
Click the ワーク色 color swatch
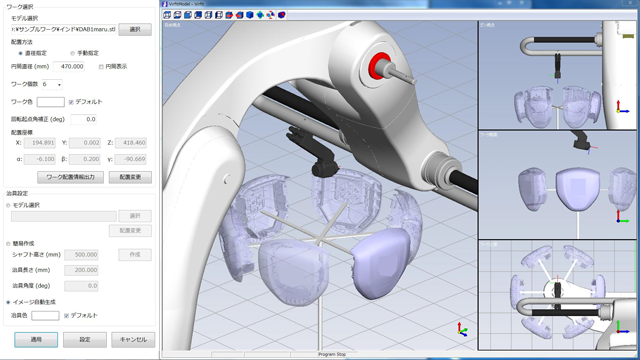51,102
